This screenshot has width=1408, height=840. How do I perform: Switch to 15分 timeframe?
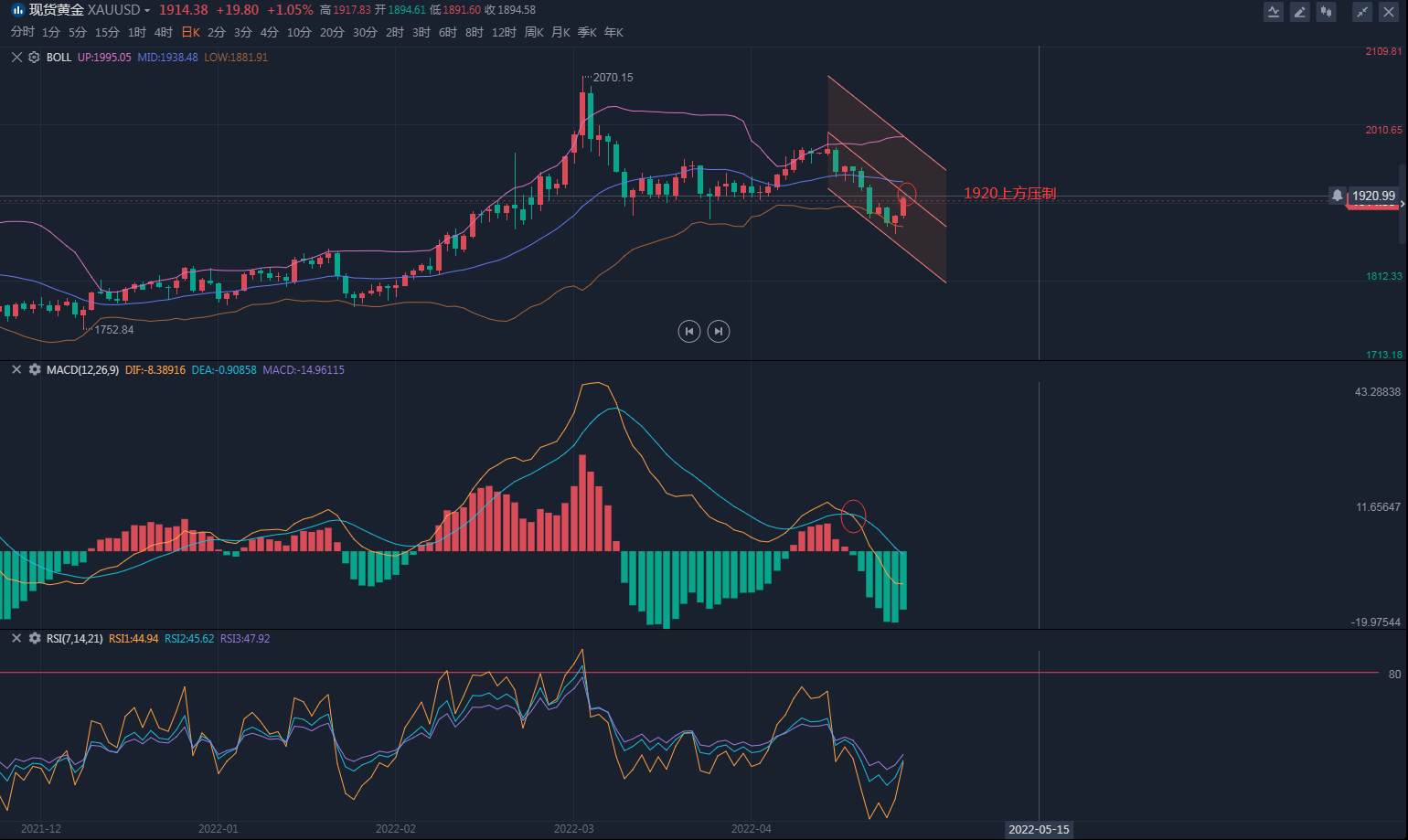pyautogui.click(x=107, y=32)
